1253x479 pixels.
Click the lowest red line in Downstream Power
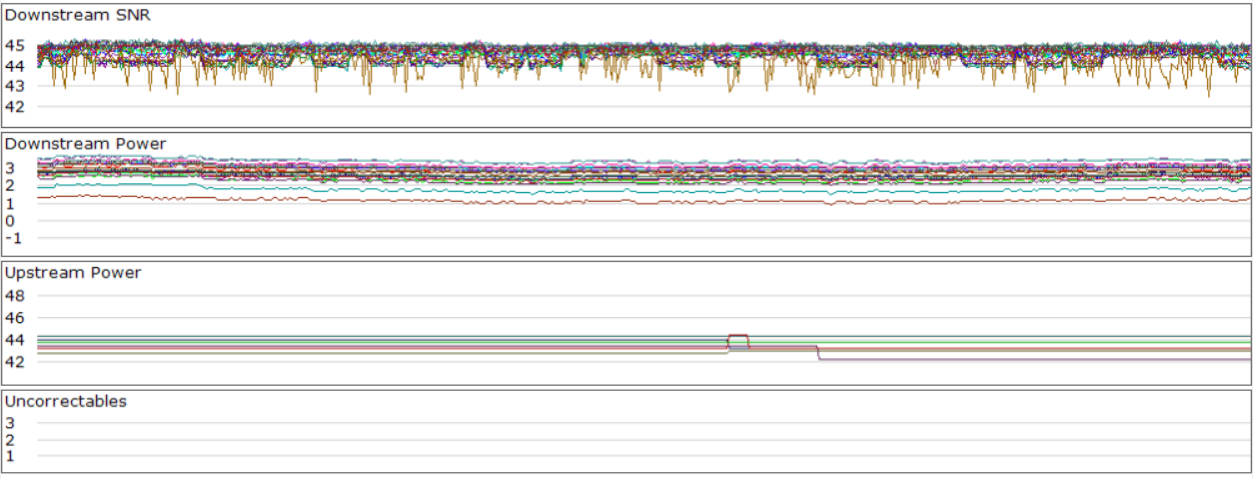pos(644,200)
